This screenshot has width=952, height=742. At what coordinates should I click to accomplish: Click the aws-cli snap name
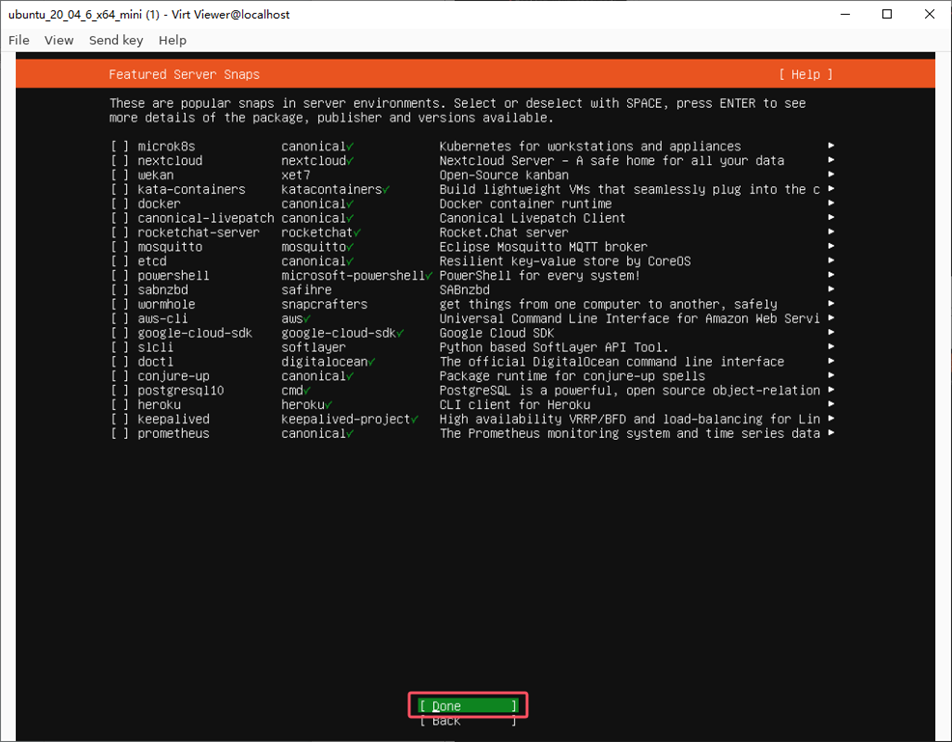click(163, 319)
